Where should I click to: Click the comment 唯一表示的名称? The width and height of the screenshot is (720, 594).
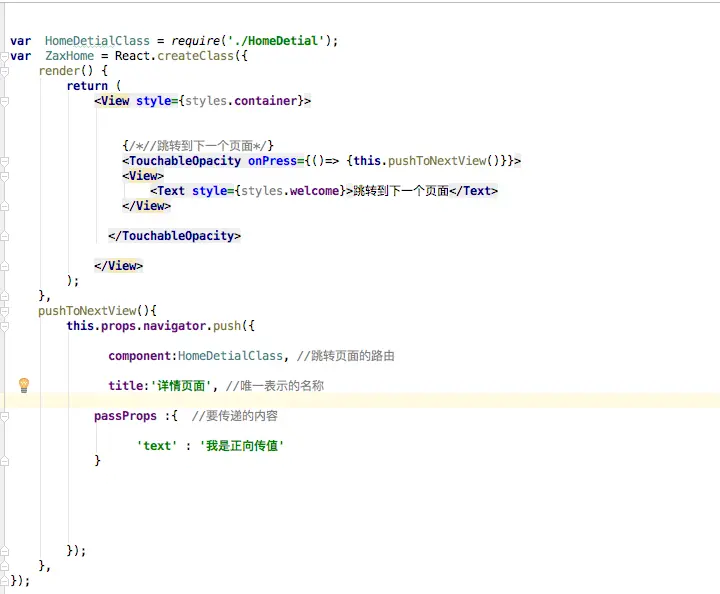pyautogui.click(x=275, y=386)
